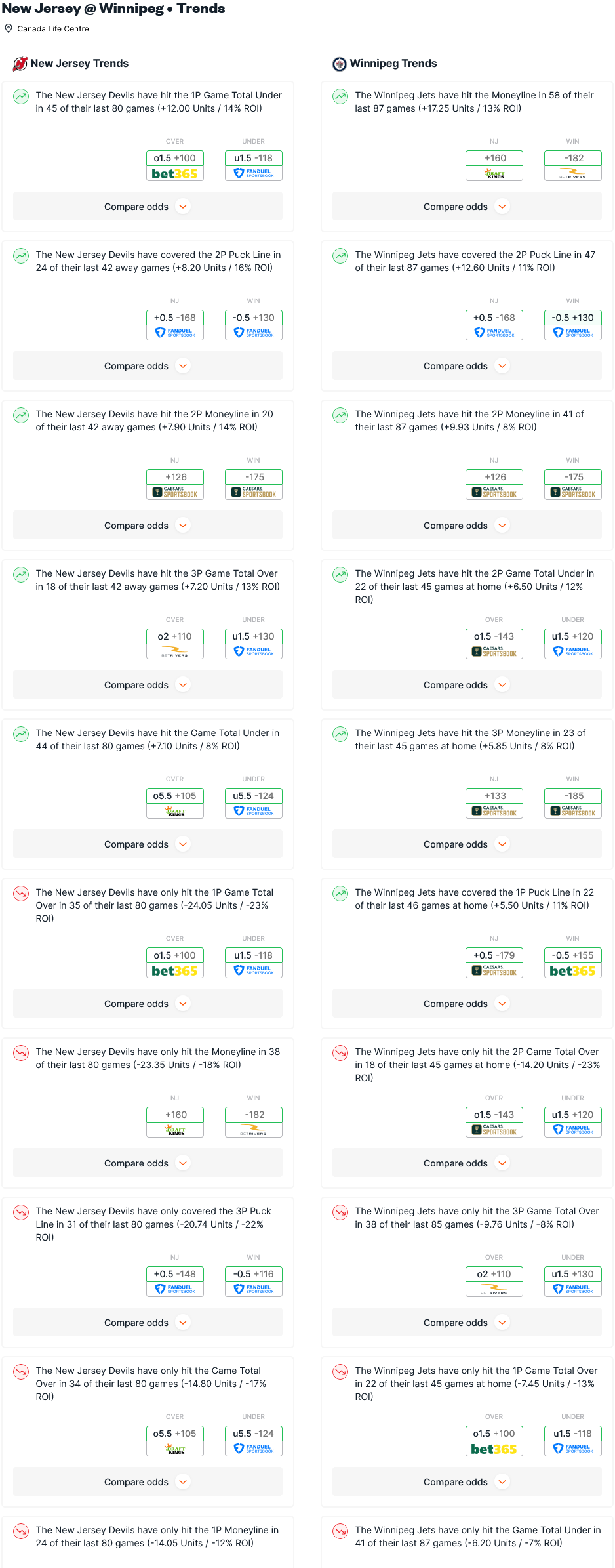Open Compare odds for Devils 3P Puck Line trend
Viewport: 615px width, 1568px height.
click(x=148, y=1323)
